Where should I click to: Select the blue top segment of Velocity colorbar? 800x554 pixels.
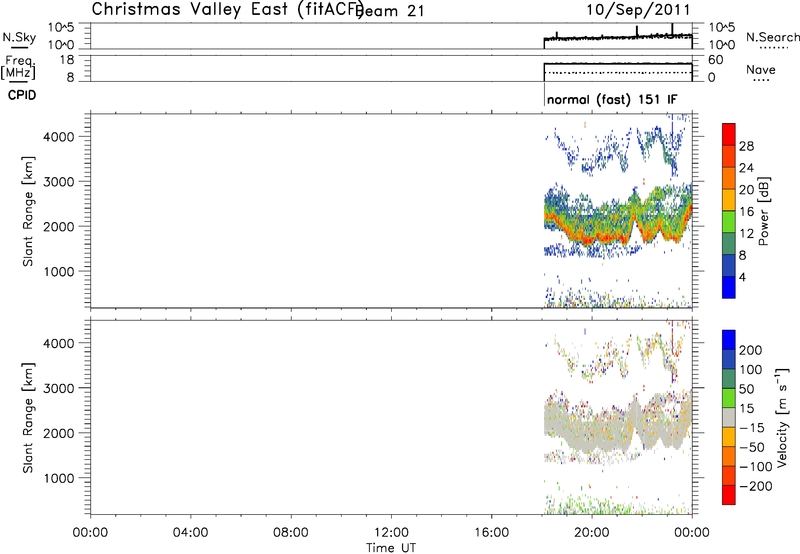point(729,340)
